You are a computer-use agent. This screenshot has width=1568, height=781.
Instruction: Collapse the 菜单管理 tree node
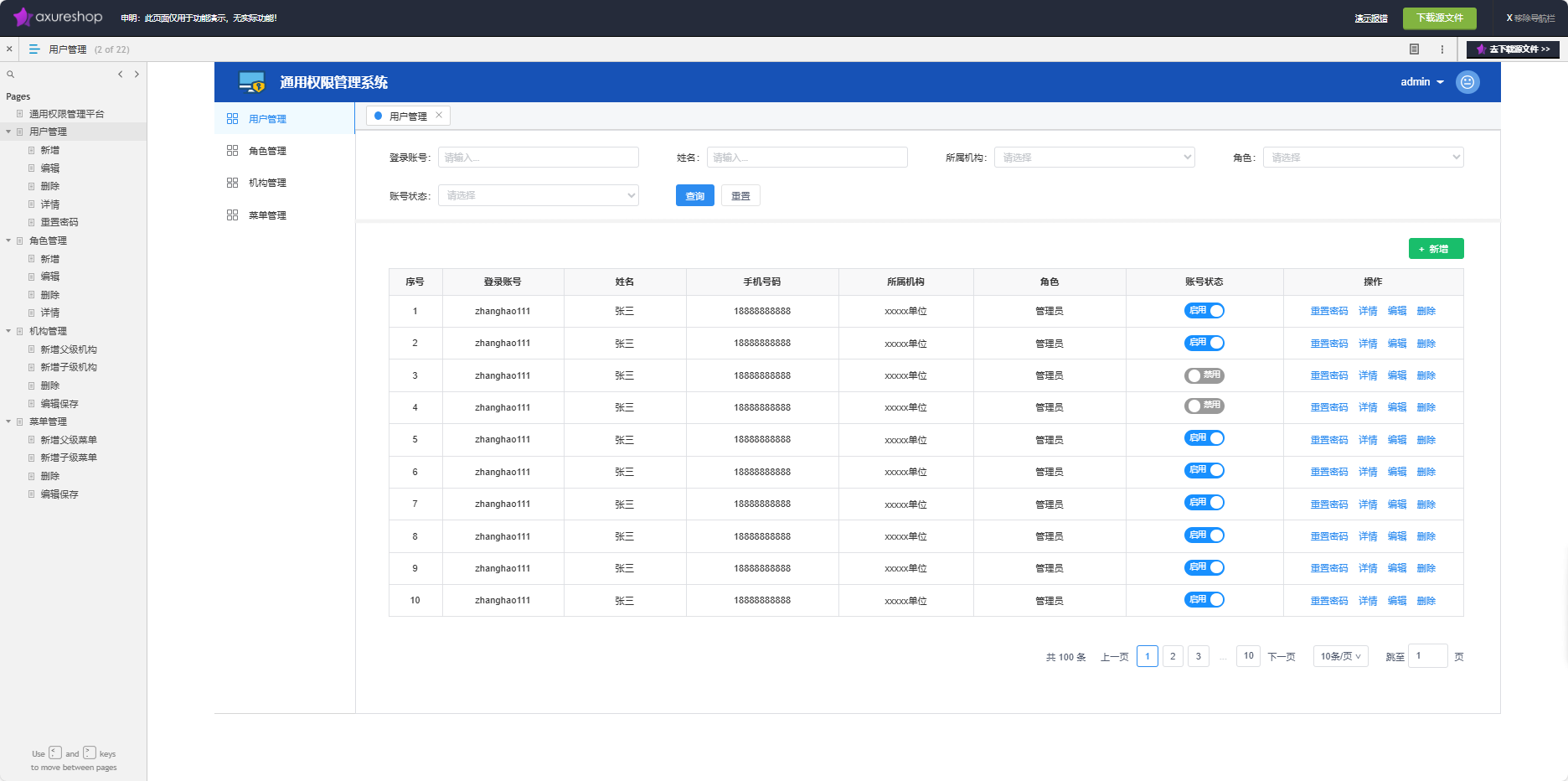[8, 422]
